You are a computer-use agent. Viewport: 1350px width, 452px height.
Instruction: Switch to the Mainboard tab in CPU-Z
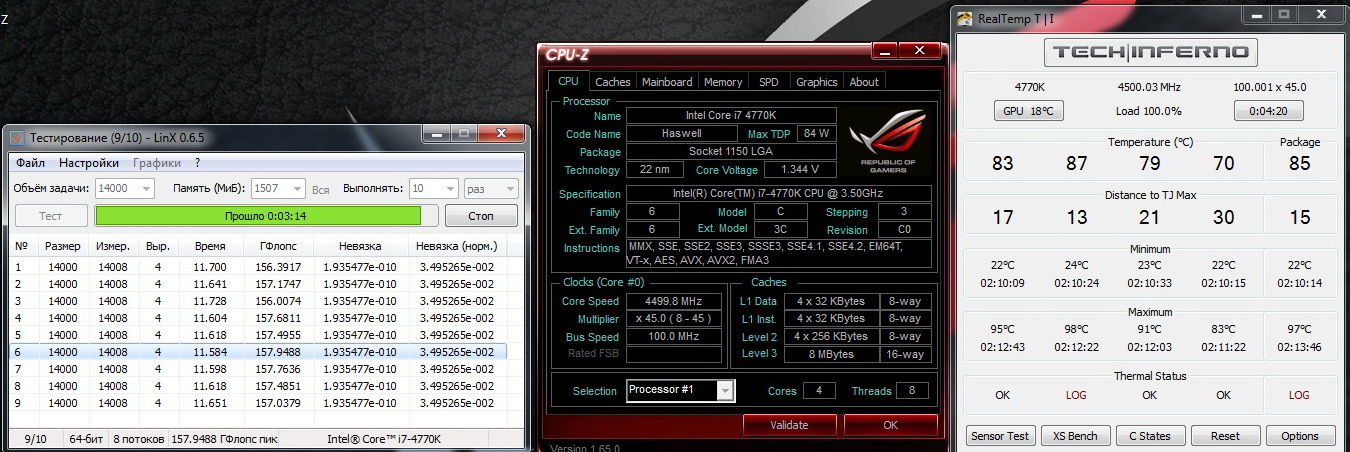pos(667,82)
